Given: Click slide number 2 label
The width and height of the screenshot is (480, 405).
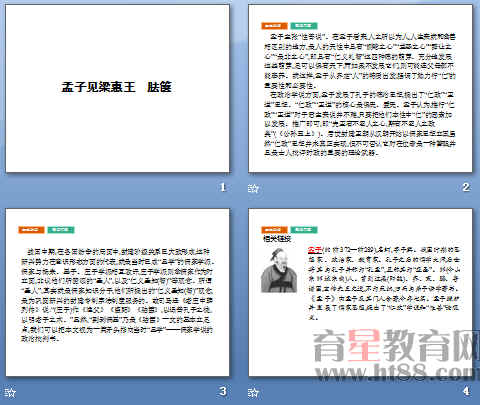Looking at the screenshot, I should click(x=466, y=187).
